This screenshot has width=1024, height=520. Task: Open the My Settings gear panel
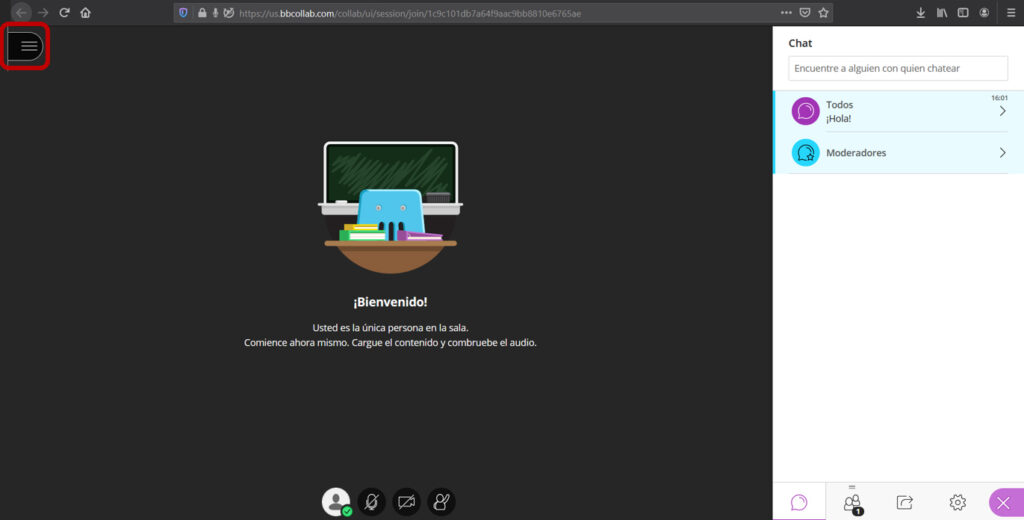pyautogui.click(x=957, y=502)
